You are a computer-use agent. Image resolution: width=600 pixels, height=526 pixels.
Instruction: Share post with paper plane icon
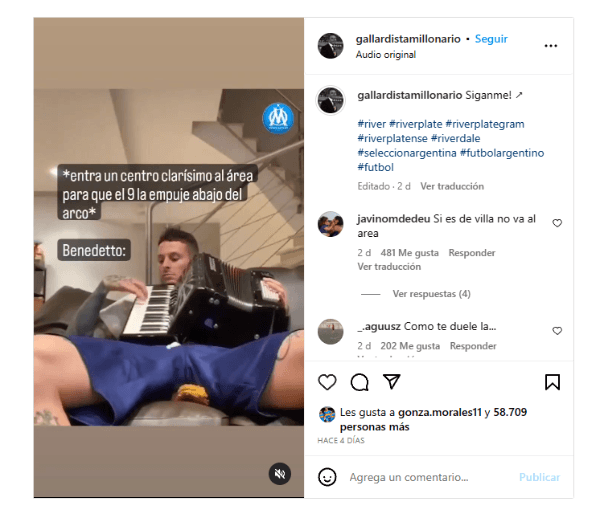coord(391,381)
